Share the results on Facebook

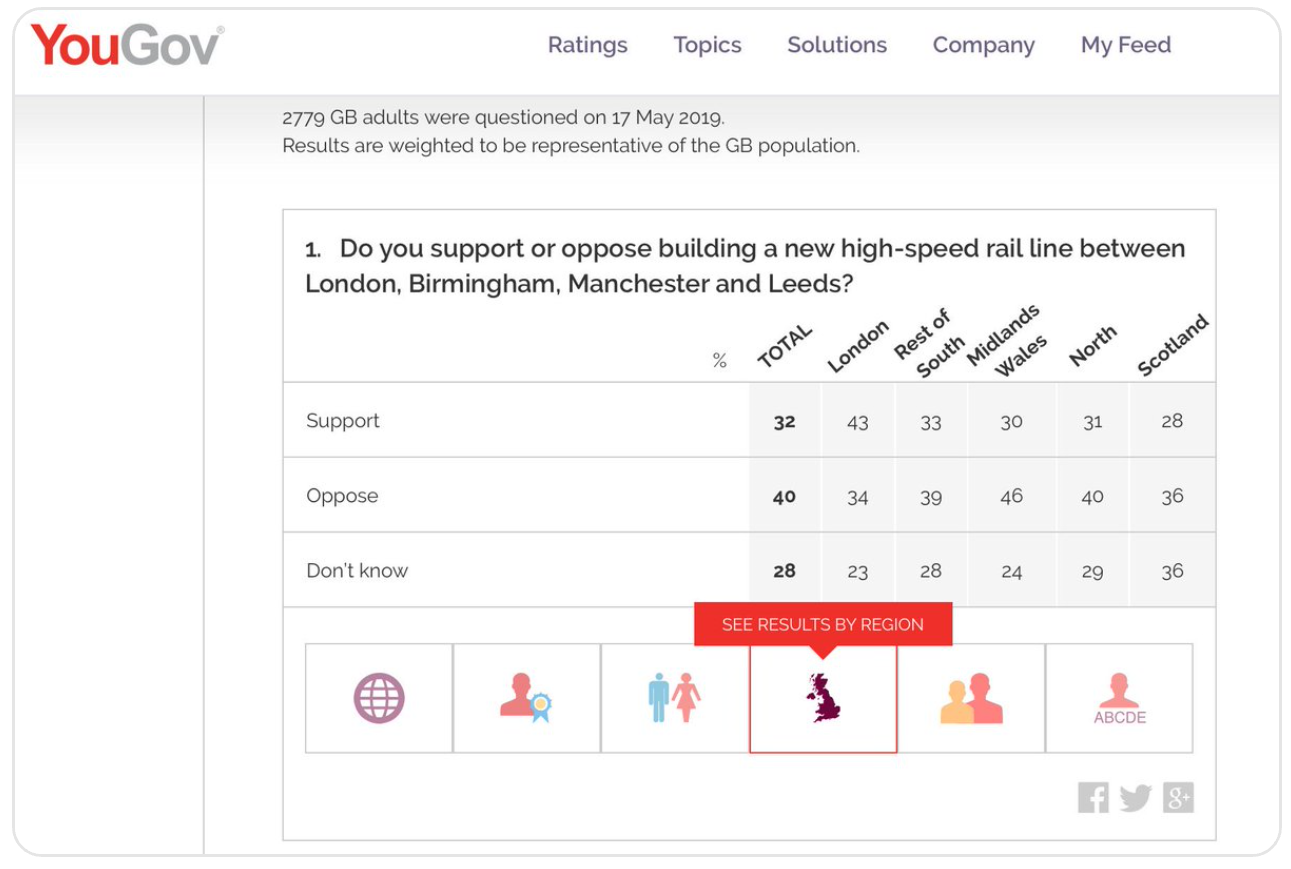tap(1095, 799)
